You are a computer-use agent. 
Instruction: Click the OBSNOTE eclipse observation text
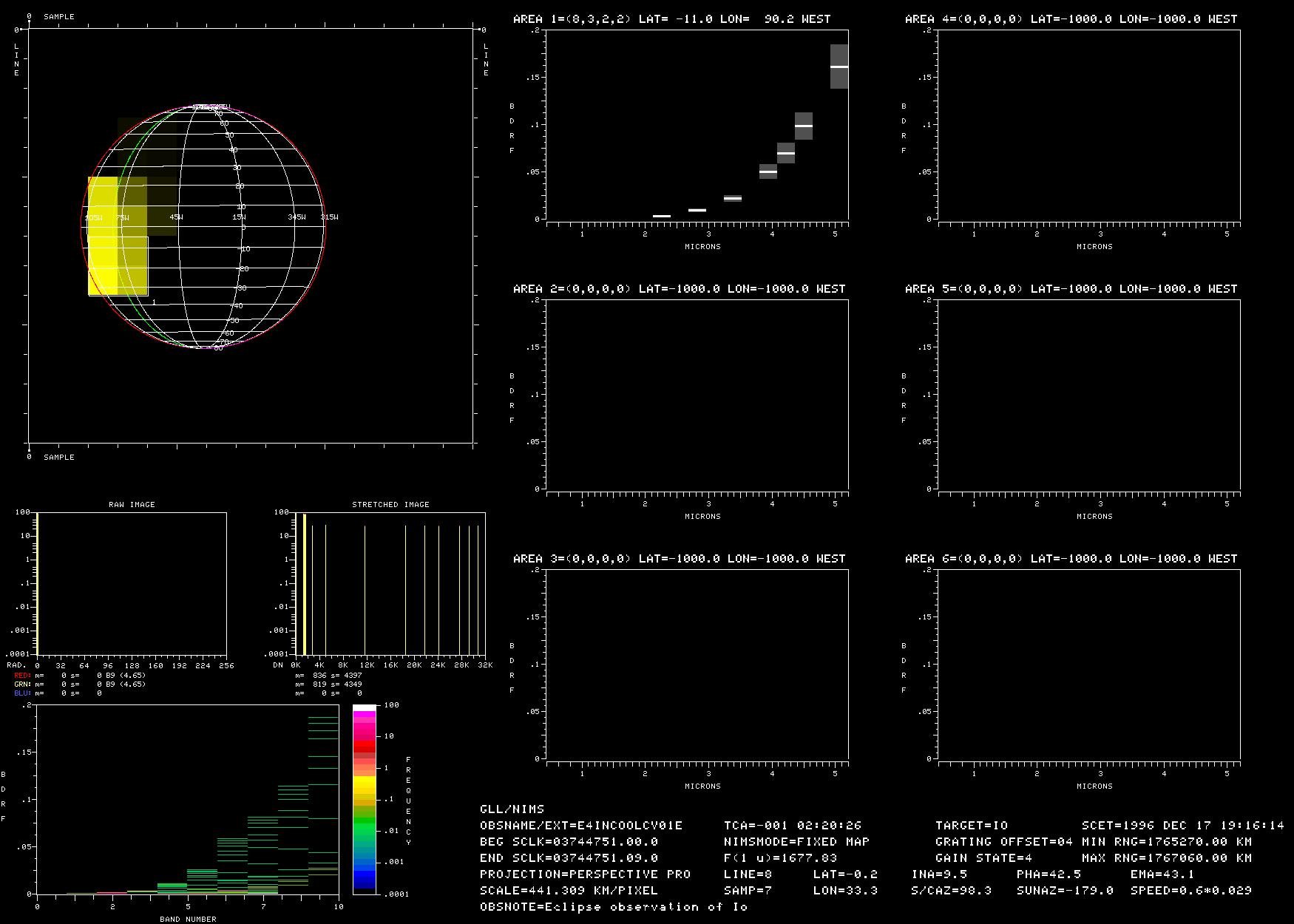point(614,907)
